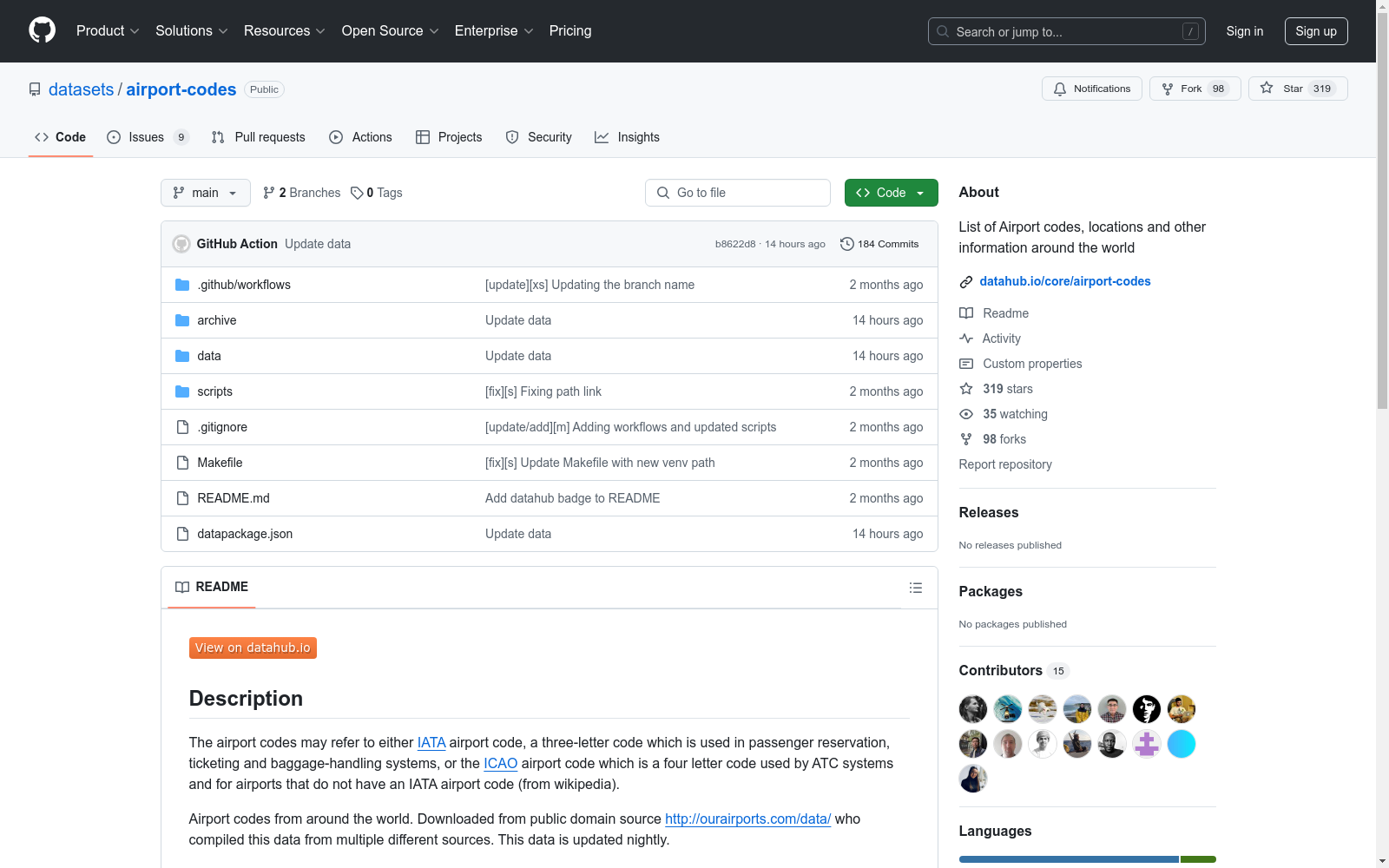Follow the IATA link
Screen dimensions: 1389x868
431,742
